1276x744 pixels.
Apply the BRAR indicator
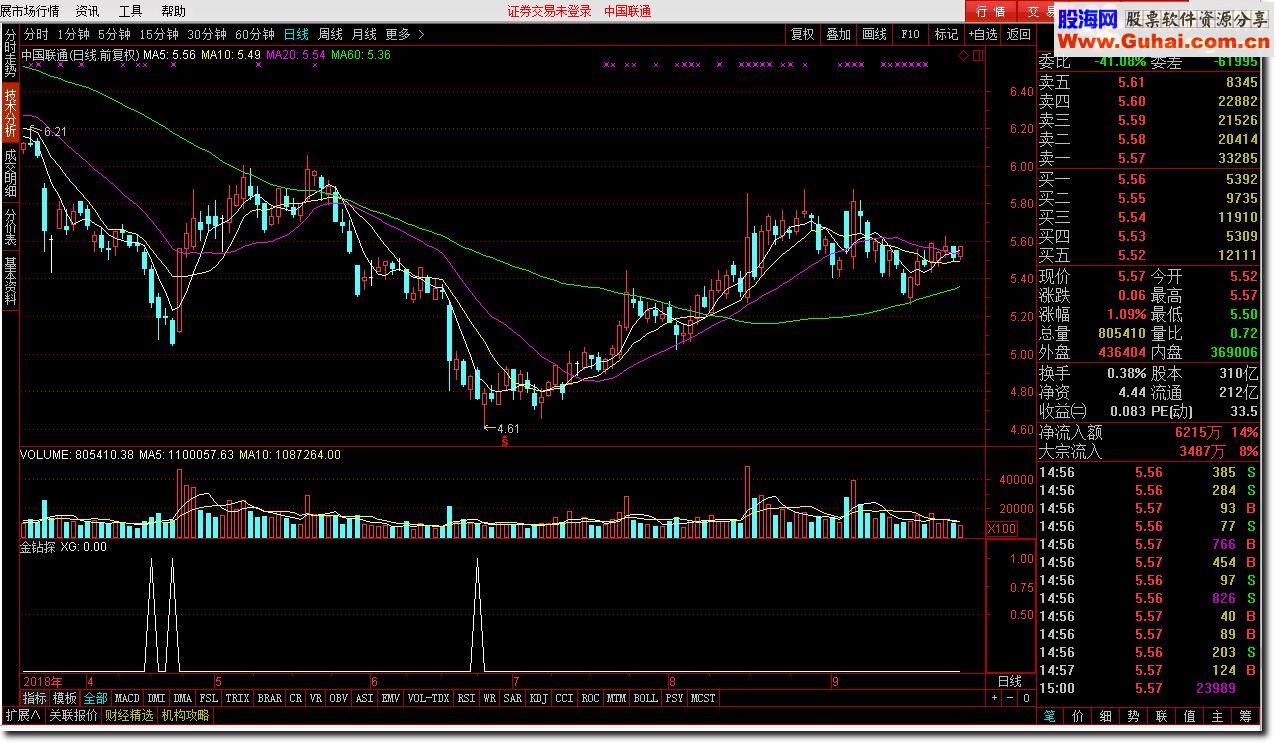[270, 698]
